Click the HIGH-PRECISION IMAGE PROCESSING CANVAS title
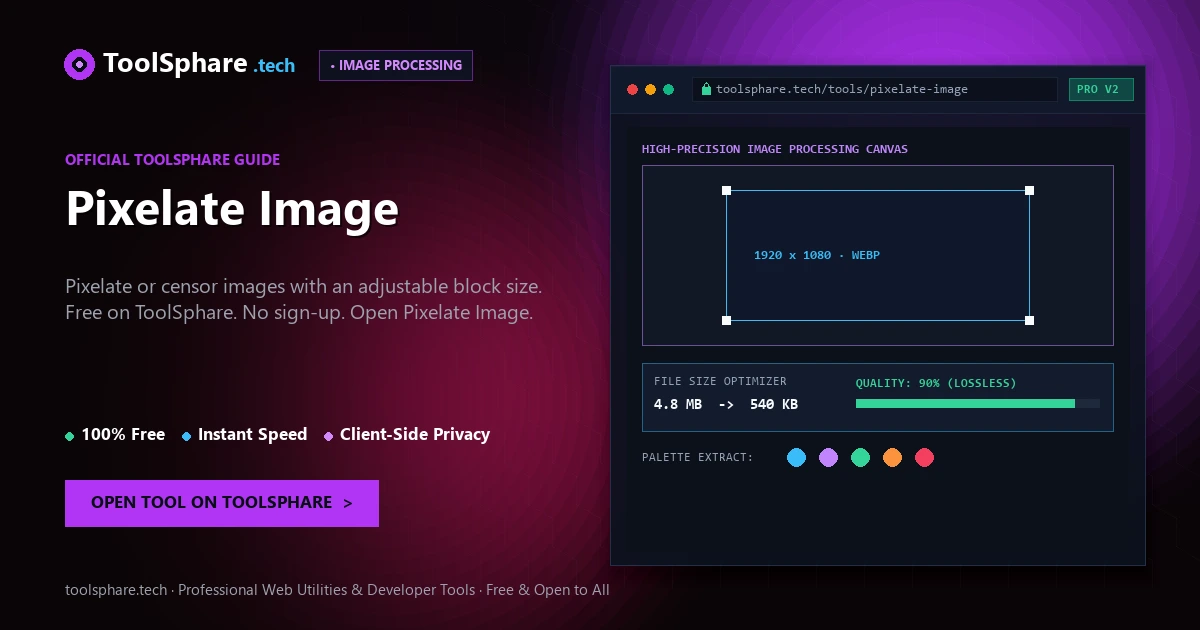Viewport: 1200px width, 630px height. pyautogui.click(x=775, y=150)
